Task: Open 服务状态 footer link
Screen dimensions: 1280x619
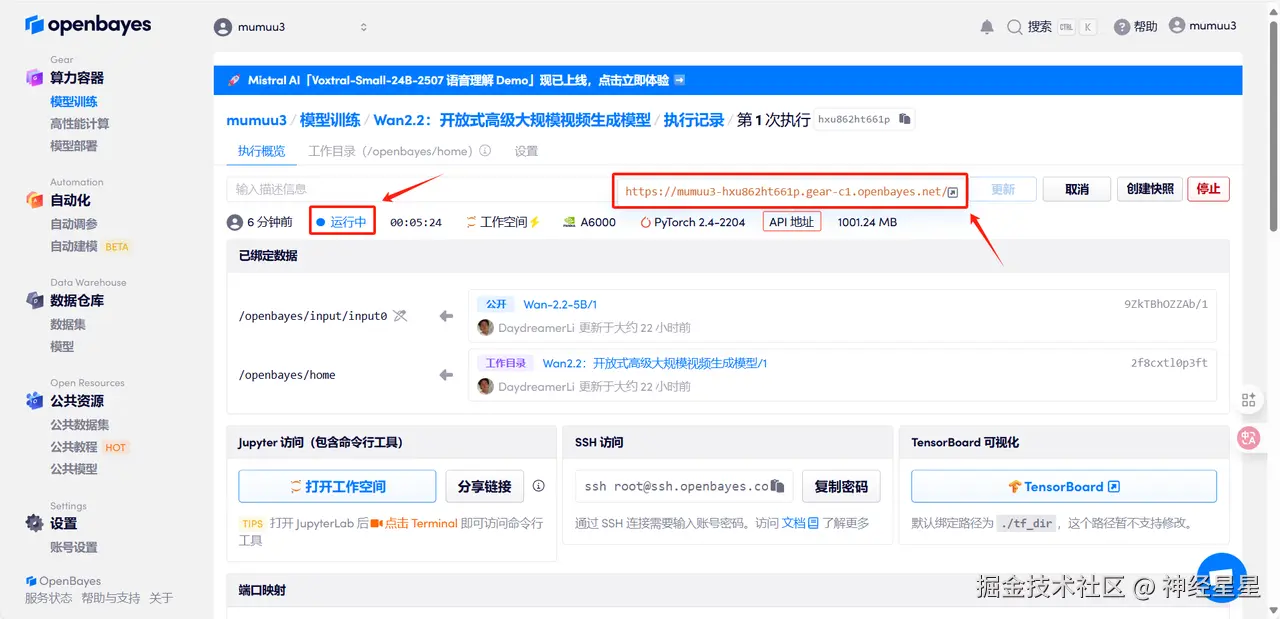Action: coord(49,598)
